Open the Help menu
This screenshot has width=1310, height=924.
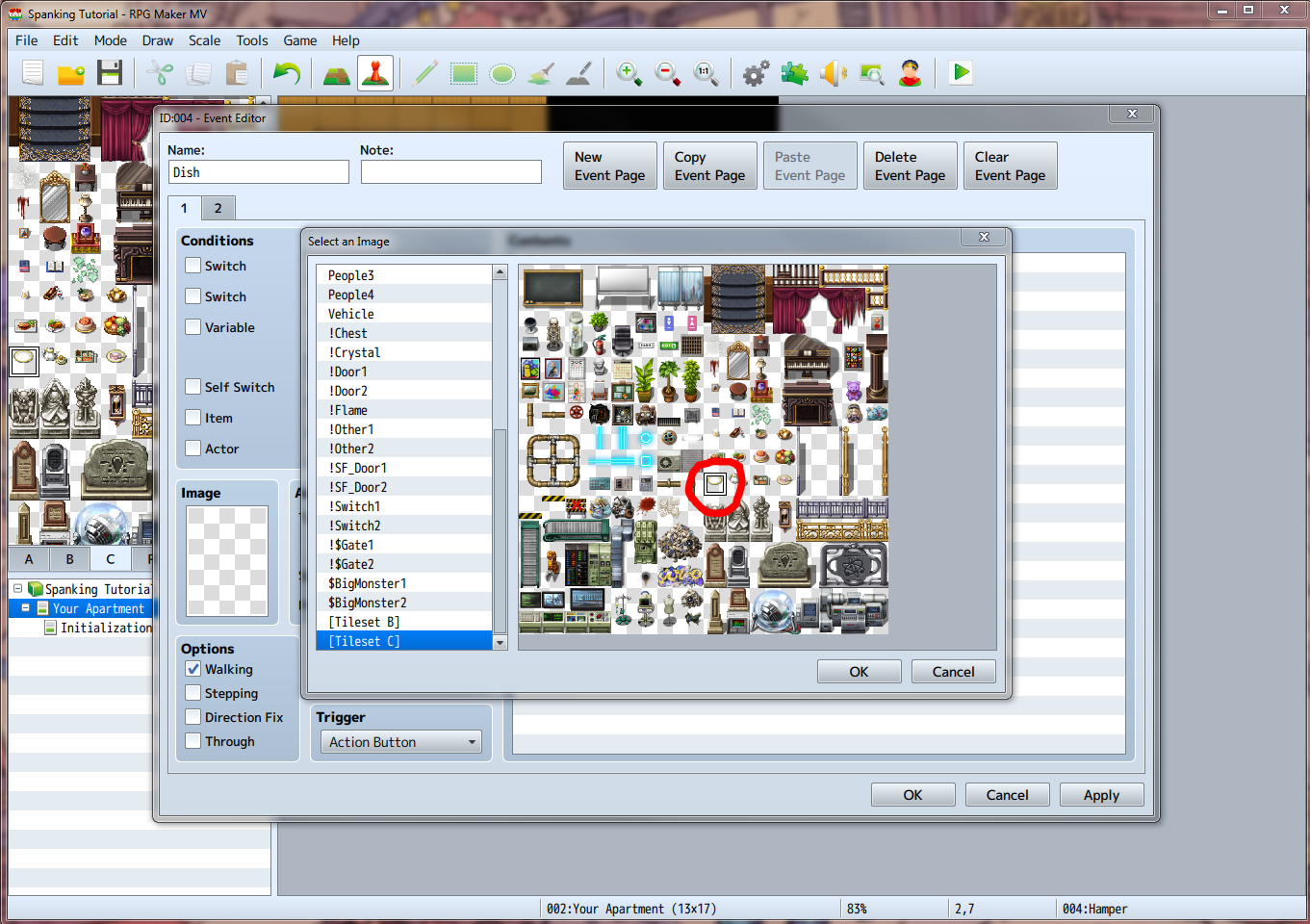click(346, 40)
